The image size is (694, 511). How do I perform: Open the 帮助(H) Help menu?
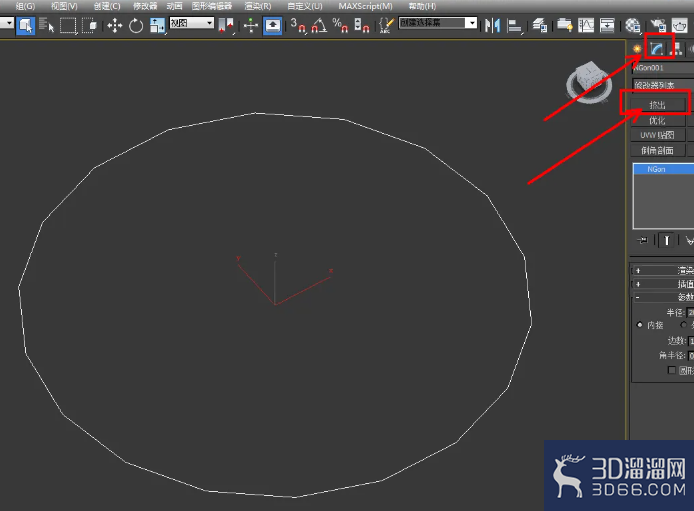(x=422, y=6)
